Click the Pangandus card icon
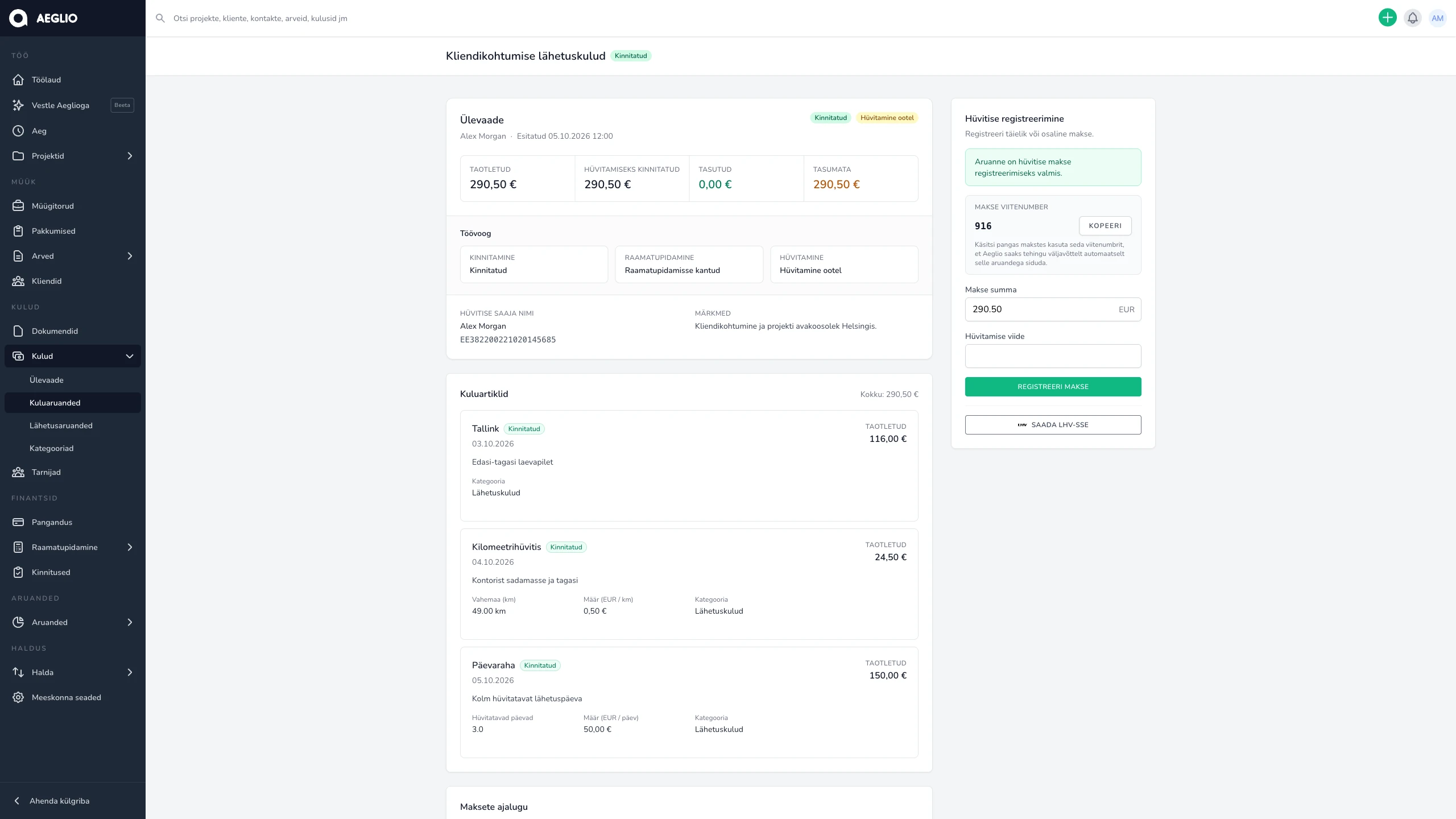 [18, 522]
